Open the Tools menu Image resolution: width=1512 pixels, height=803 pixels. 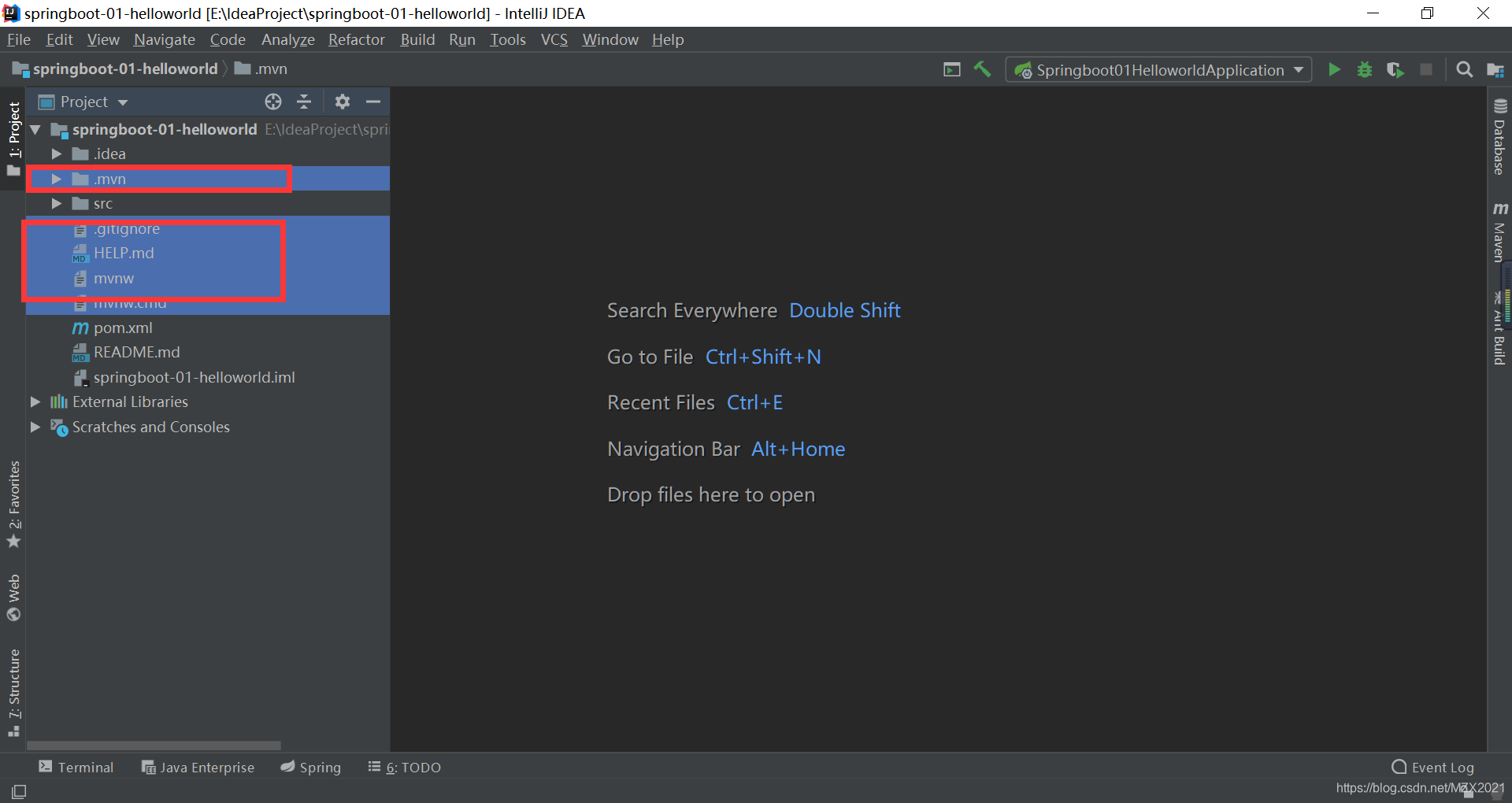pyautogui.click(x=507, y=39)
